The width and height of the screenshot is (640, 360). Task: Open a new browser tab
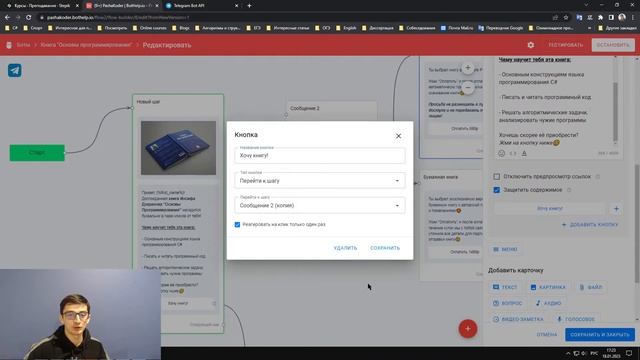click(x=249, y=6)
